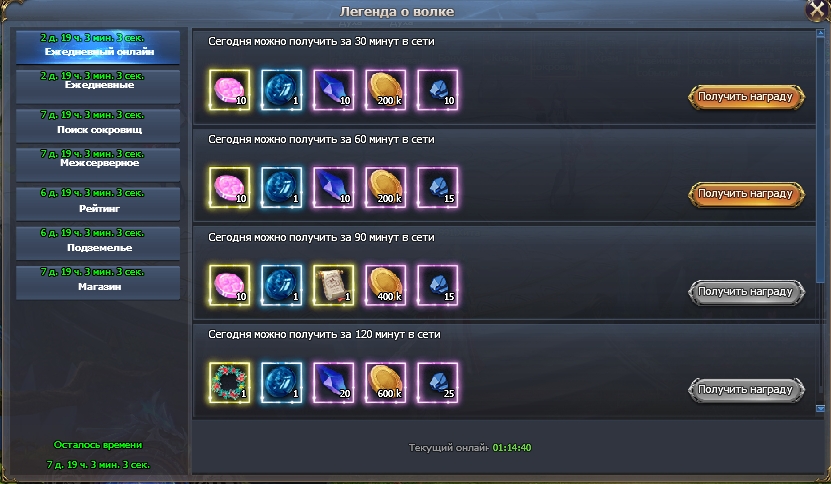Viewport: 831px width, 484px height.
Task: Open the Рейтинг tab
Action: pyautogui.click(x=98, y=204)
